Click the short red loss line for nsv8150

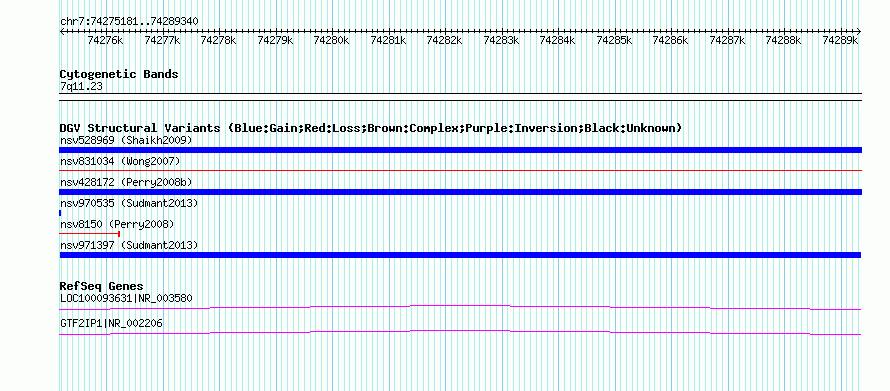[x=90, y=234]
